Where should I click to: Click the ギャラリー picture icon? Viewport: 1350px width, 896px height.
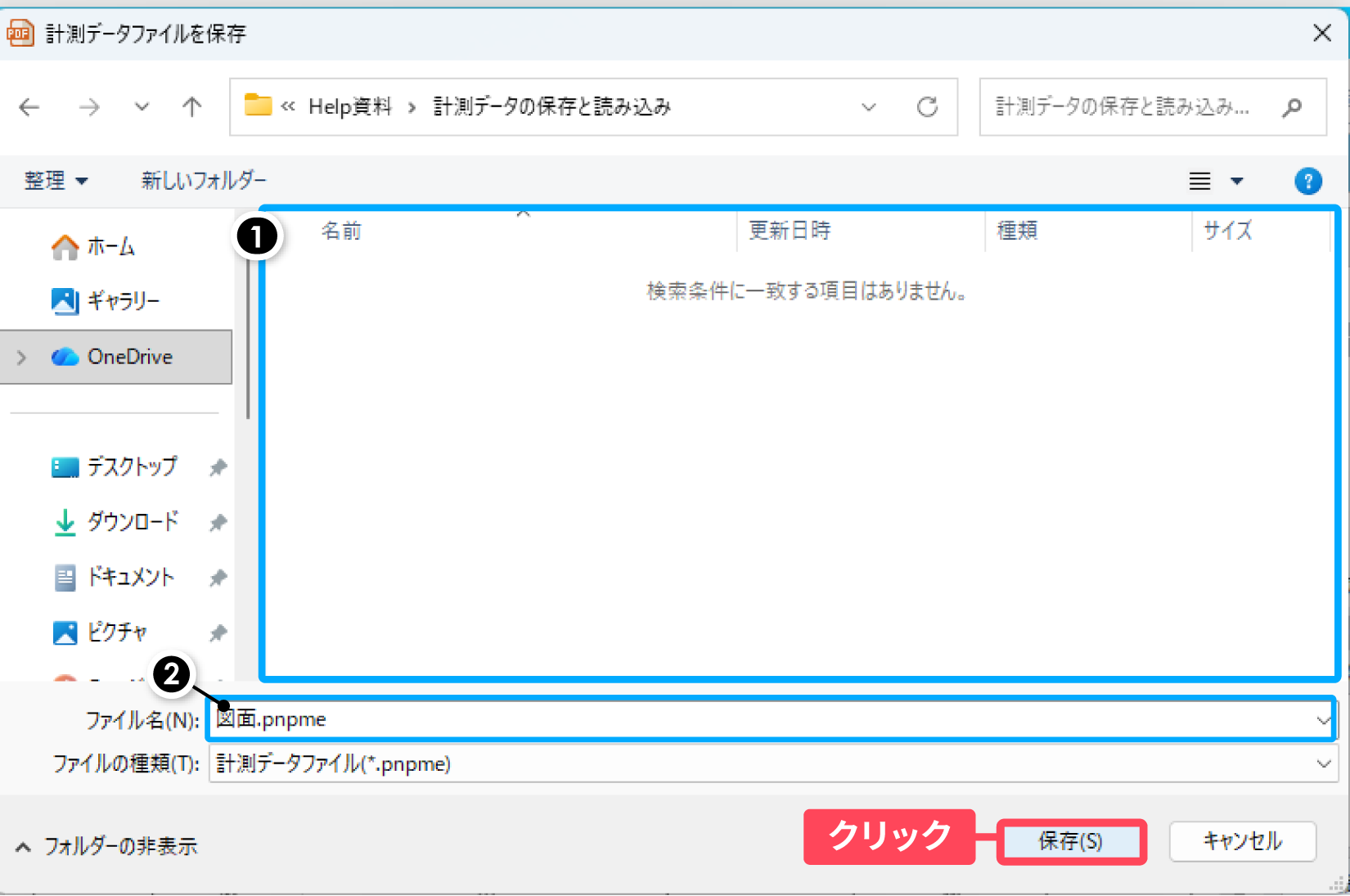[x=65, y=301]
